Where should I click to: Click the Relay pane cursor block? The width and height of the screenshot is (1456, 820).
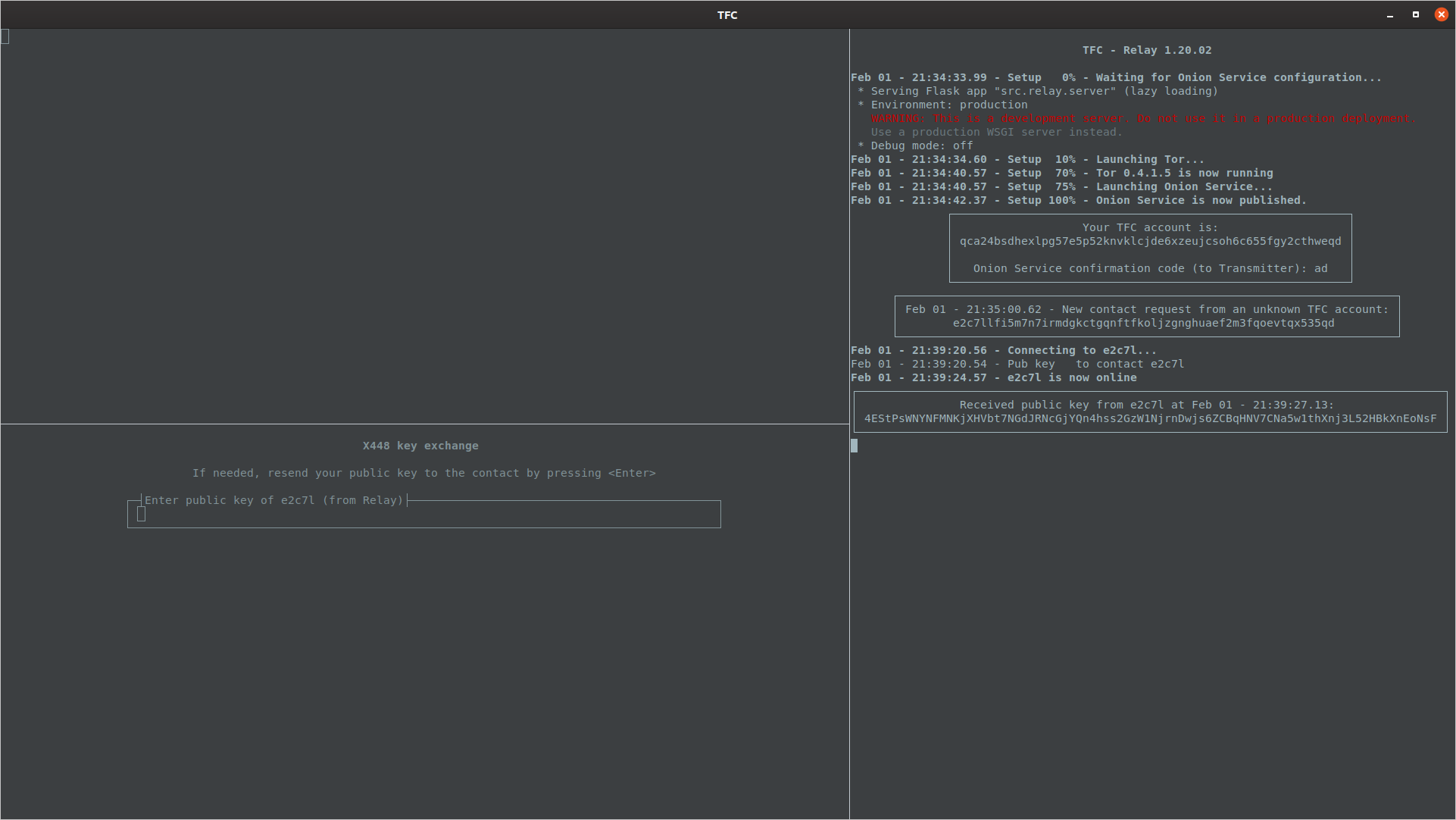point(855,446)
